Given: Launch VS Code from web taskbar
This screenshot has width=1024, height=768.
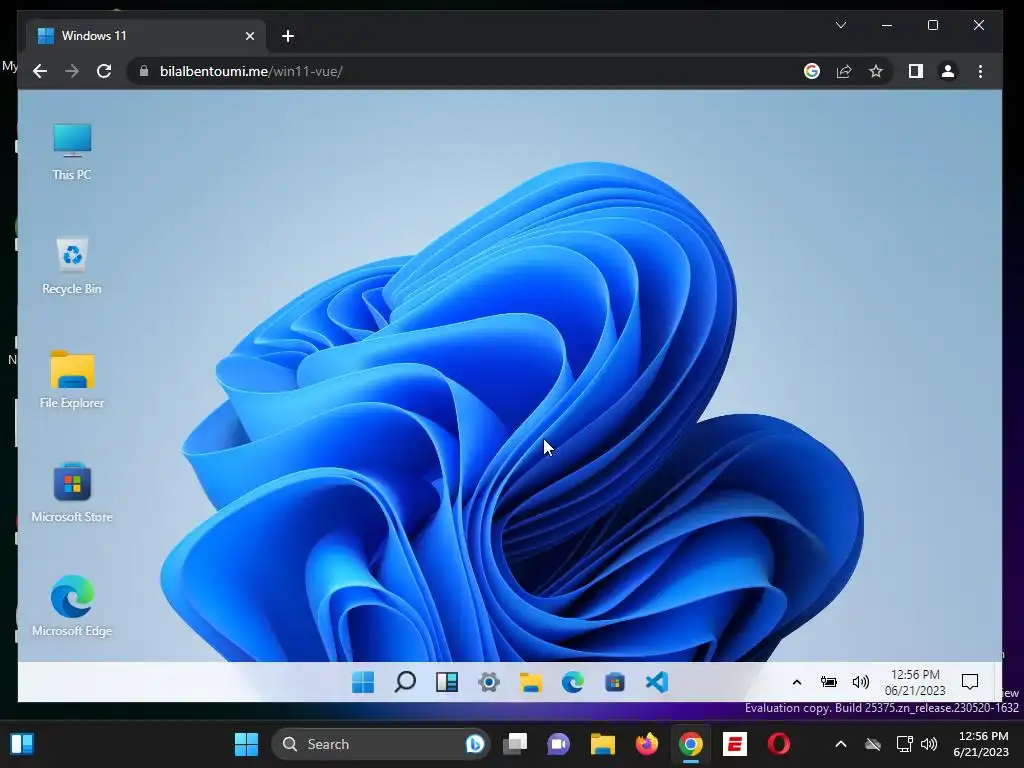Looking at the screenshot, I should tap(656, 682).
